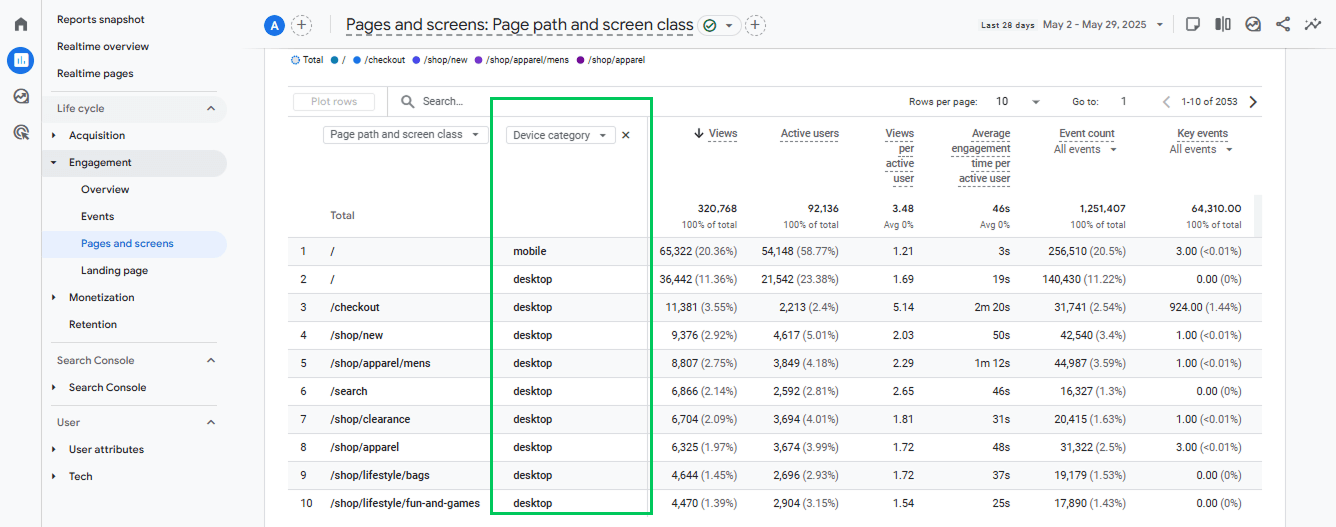Sort by Views per active user column
1336x527 pixels.
click(900, 156)
